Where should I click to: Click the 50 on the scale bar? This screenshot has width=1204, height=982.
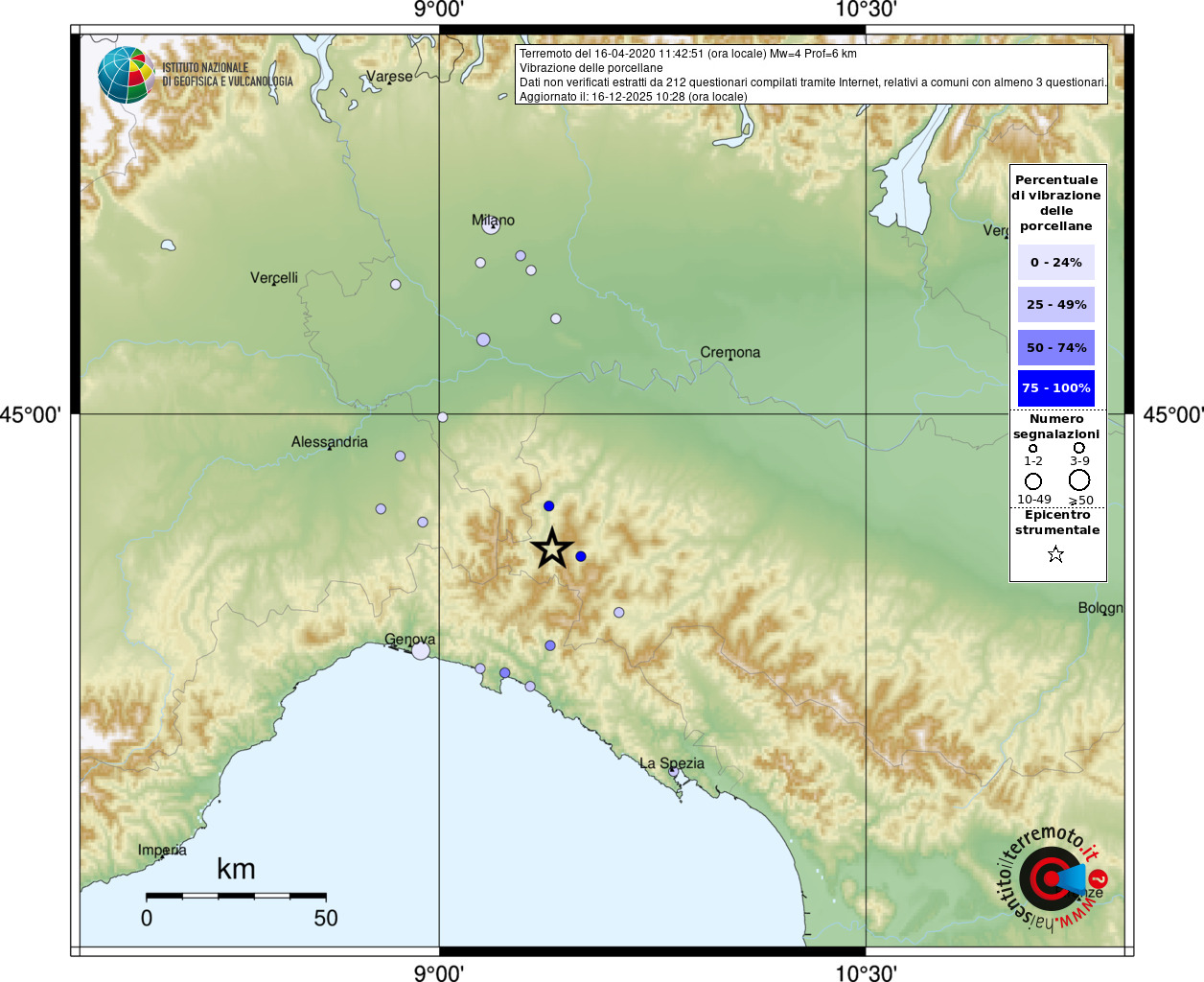326,918
